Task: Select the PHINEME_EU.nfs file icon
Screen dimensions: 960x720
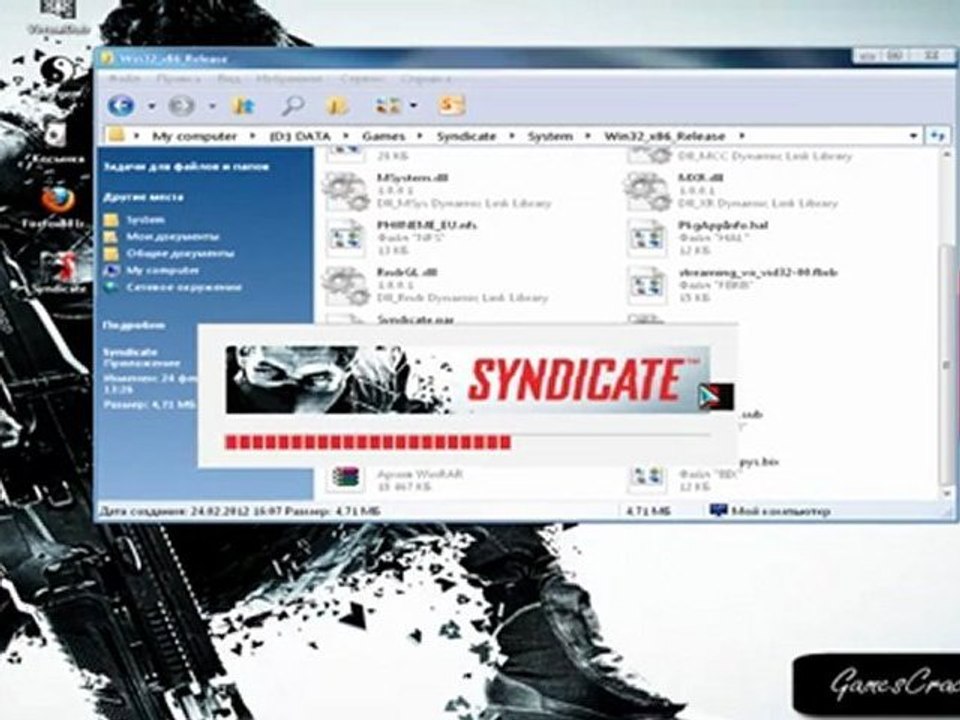Action: [x=346, y=238]
